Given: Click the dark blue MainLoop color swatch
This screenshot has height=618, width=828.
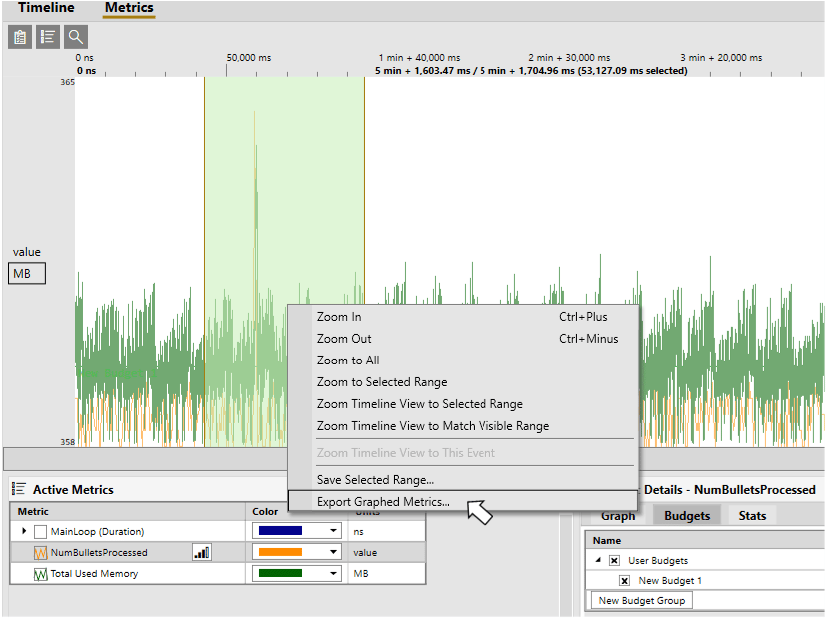Looking at the screenshot, I should (280, 531).
